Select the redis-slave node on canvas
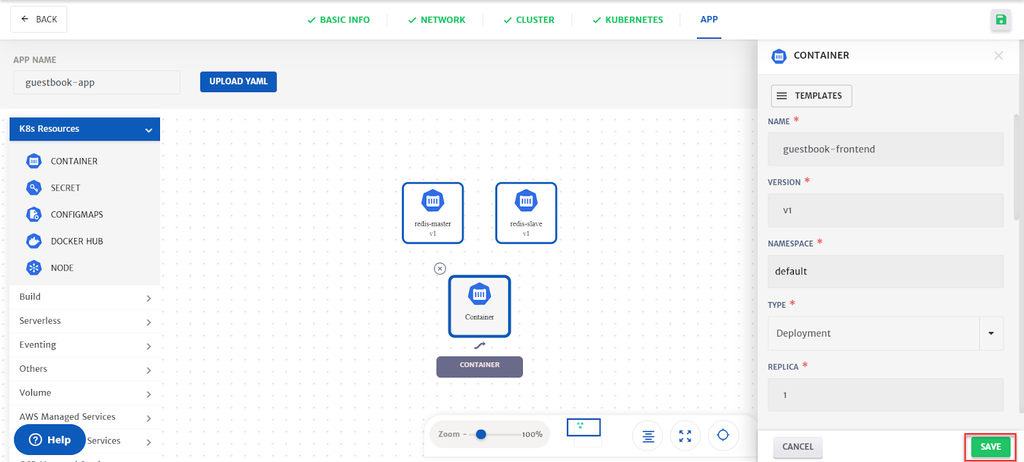Viewport: 1024px width, 462px height. point(526,213)
